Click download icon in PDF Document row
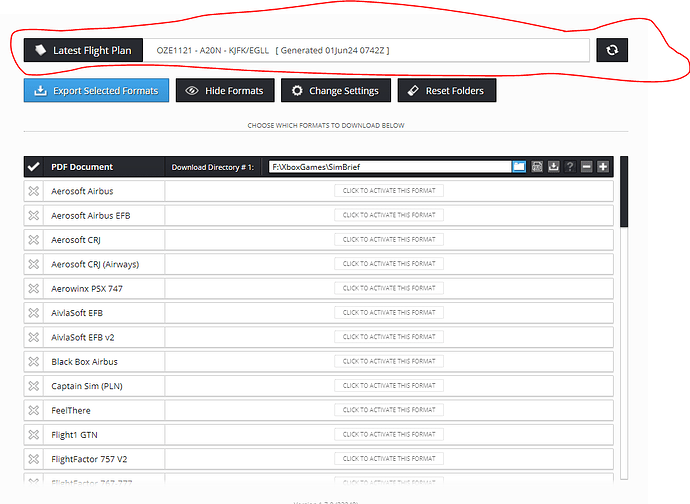 pyautogui.click(x=553, y=167)
